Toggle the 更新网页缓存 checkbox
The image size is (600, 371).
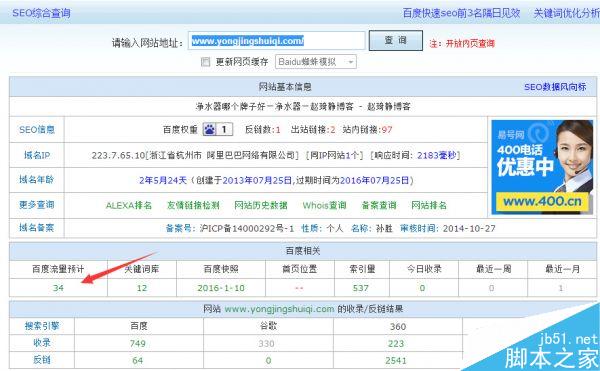pyautogui.click(x=205, y=62)
